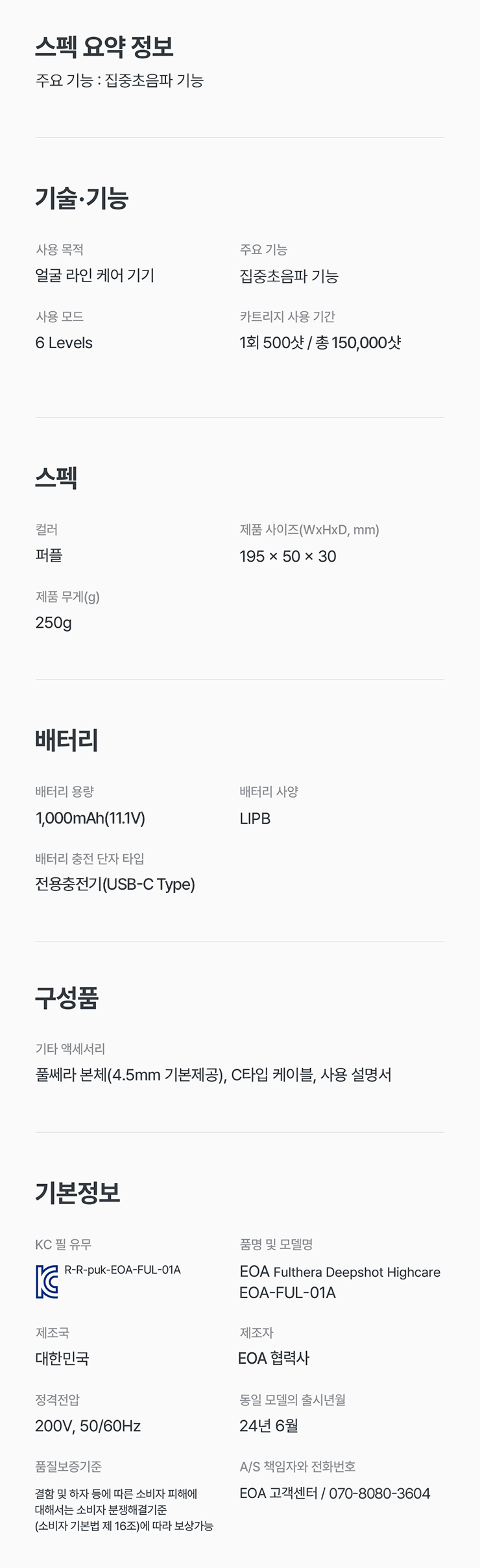Click the 6 Levels usage mode value
The image size is (480, 1568).
coord(64,343)
